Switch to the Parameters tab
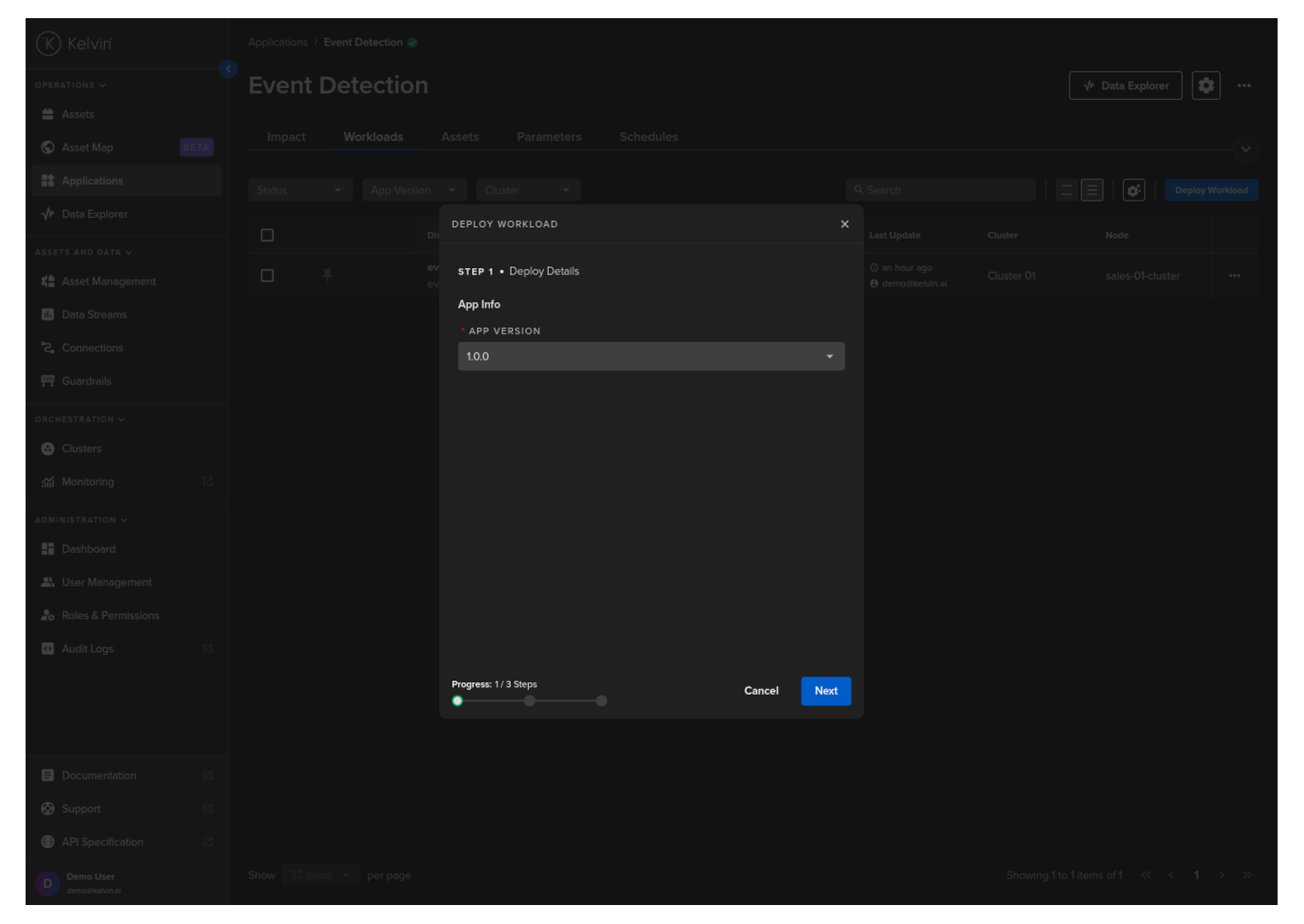Screen dimensions: 1304x924 549,137
